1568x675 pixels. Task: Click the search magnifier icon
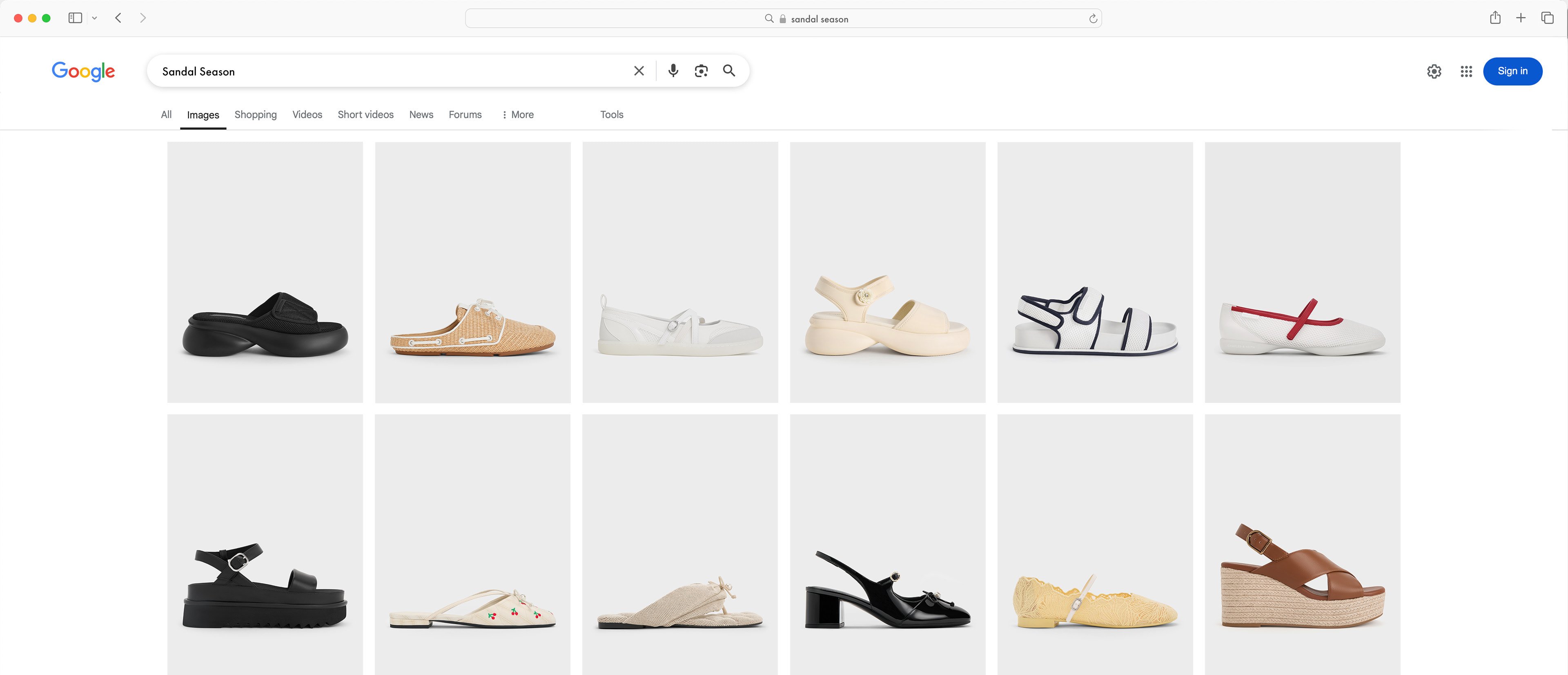pyautogui.click(x=728, y=71)
